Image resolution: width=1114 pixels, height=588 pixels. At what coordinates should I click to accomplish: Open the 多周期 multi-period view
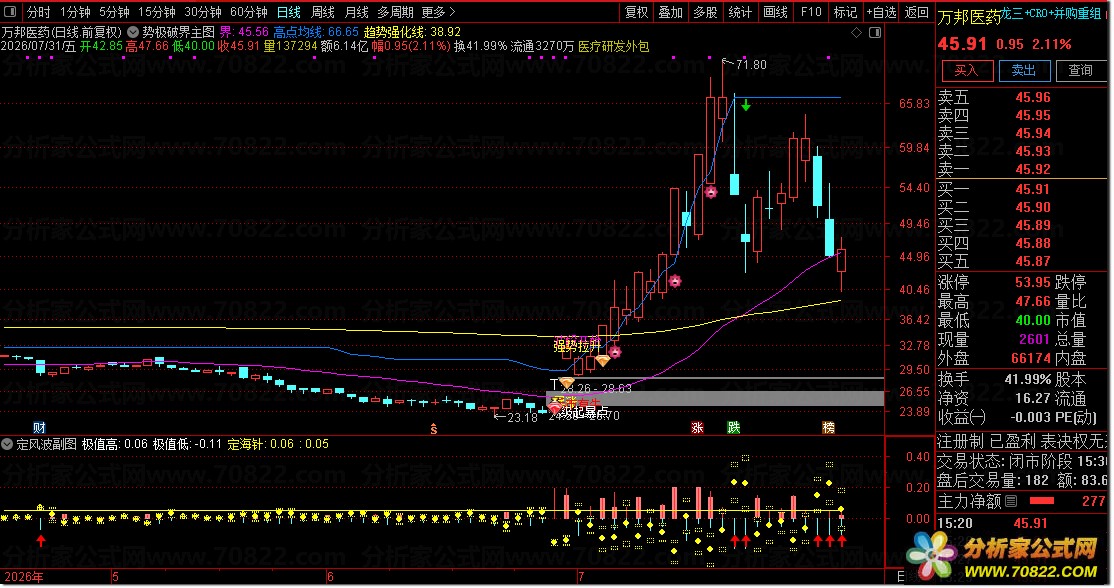pyautogui.click(x=395, y=12)
